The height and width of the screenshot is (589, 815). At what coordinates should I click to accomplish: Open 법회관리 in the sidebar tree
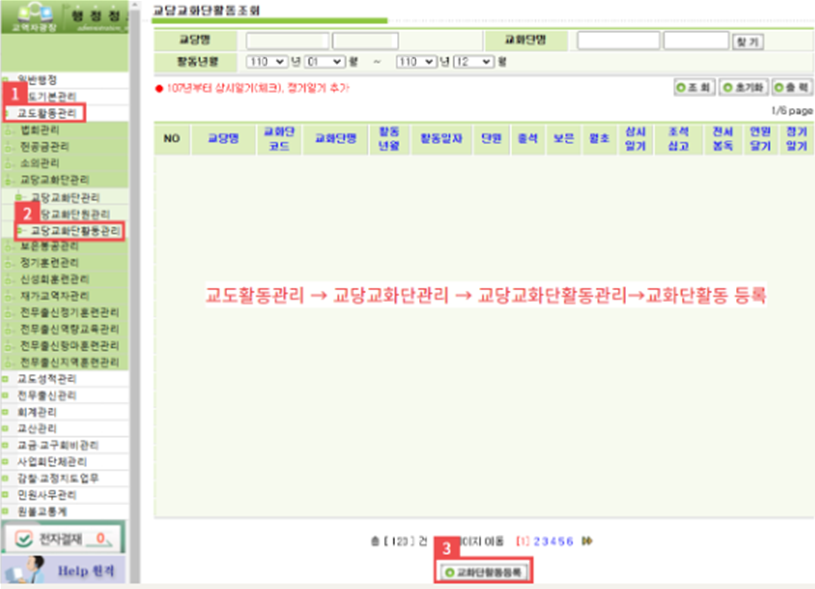[x=40, y=130]
